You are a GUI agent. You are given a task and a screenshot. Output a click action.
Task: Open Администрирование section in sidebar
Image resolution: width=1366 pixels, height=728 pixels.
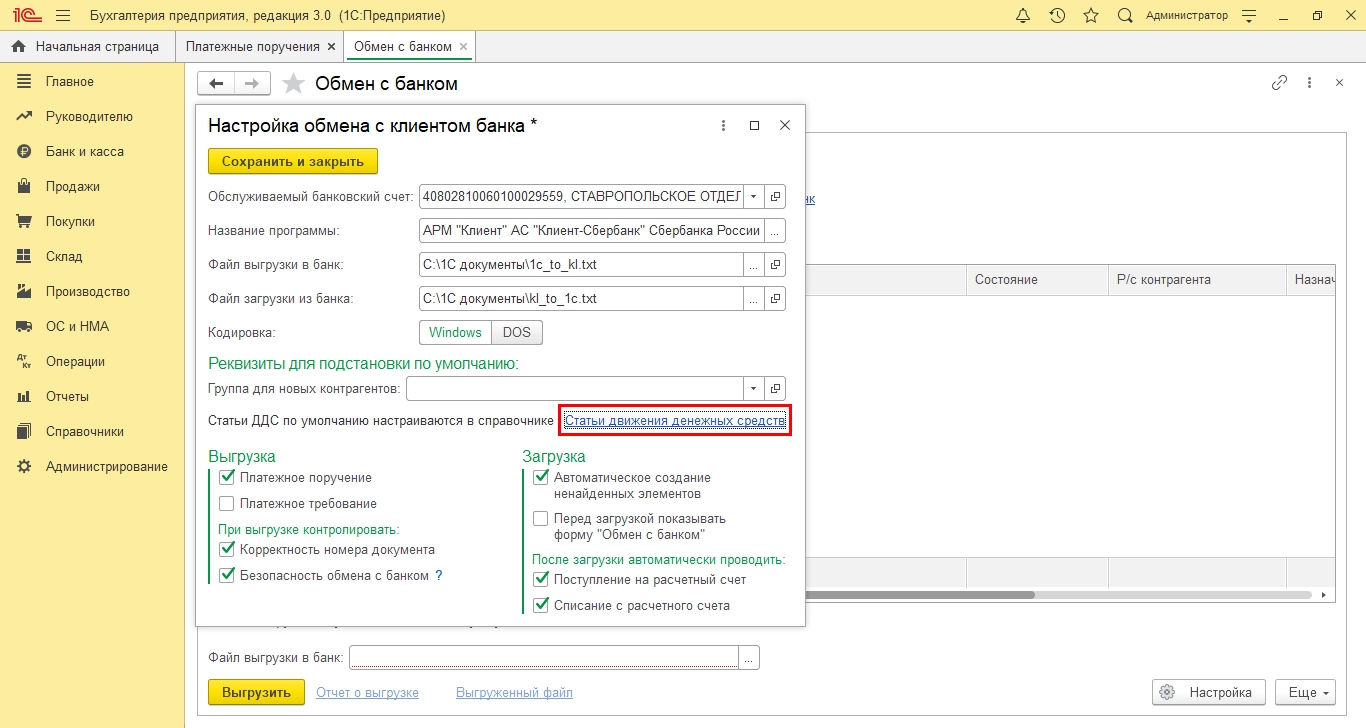(92, 466)
